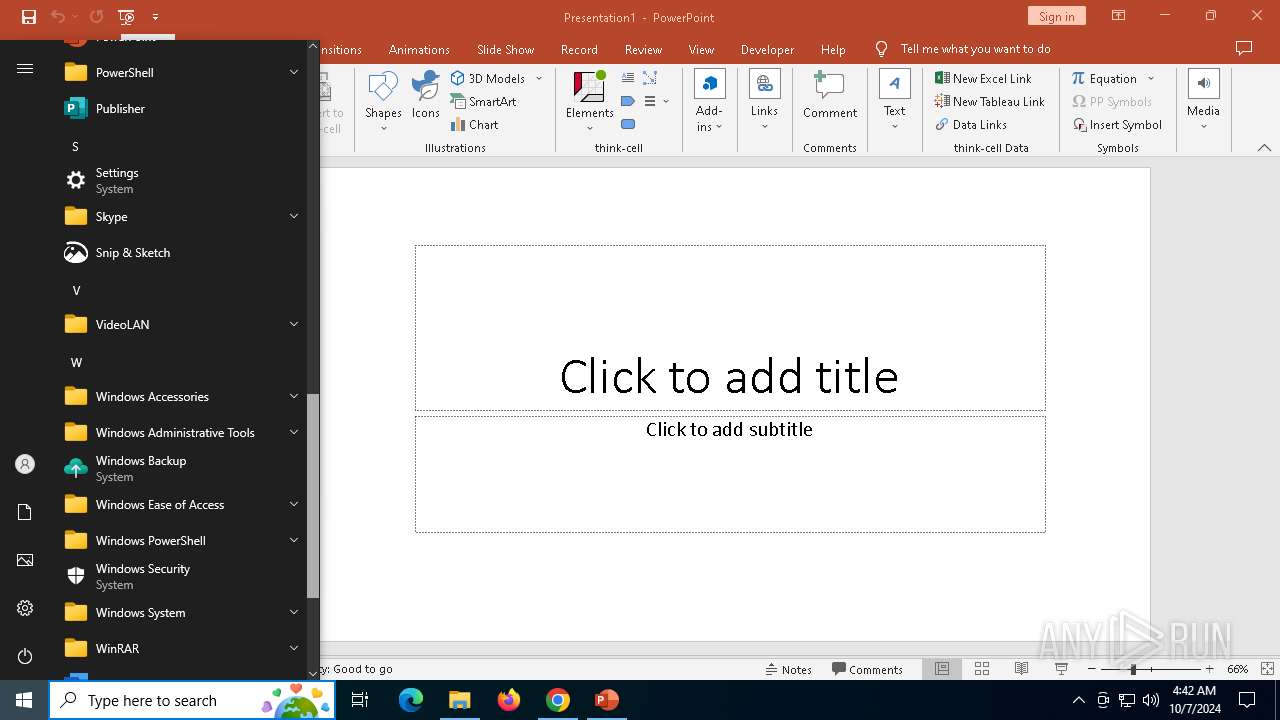Switch to Normal view
The height and width of the screenshot is (720, 1280).
coord(942,669)
